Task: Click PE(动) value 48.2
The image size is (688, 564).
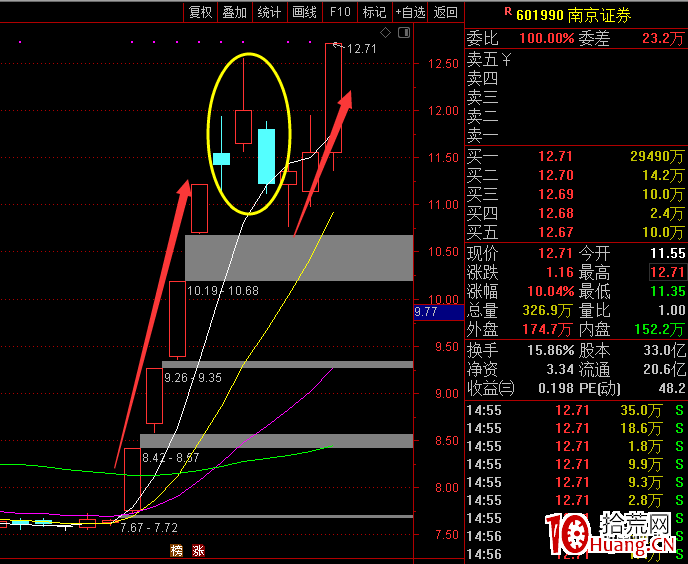Action: click(x=672, y=388)
